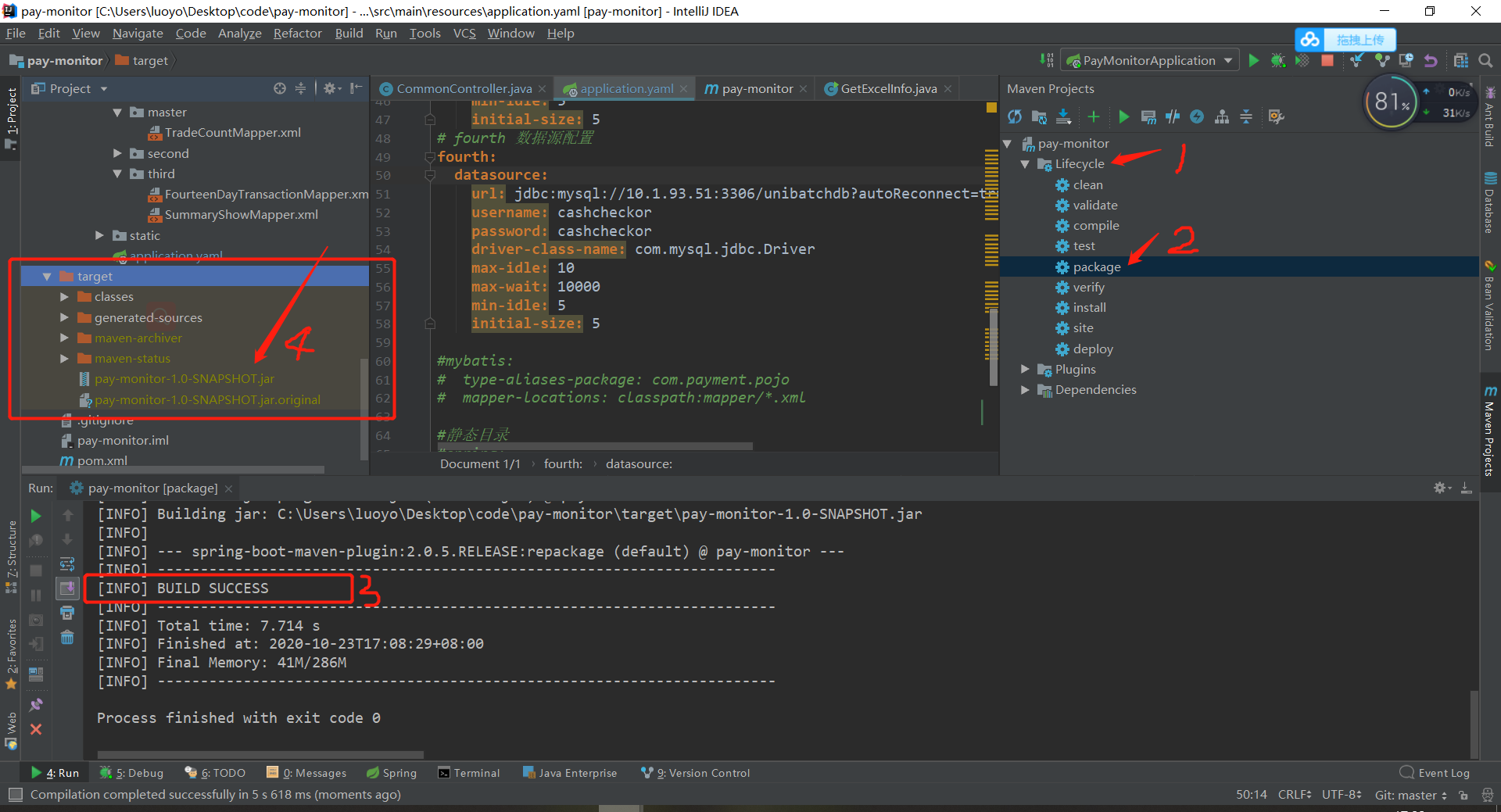Viewport: 1501px width, 812px height.
Task: Open the 9: Version Control tool window
Action: click(x=695, y=773)
